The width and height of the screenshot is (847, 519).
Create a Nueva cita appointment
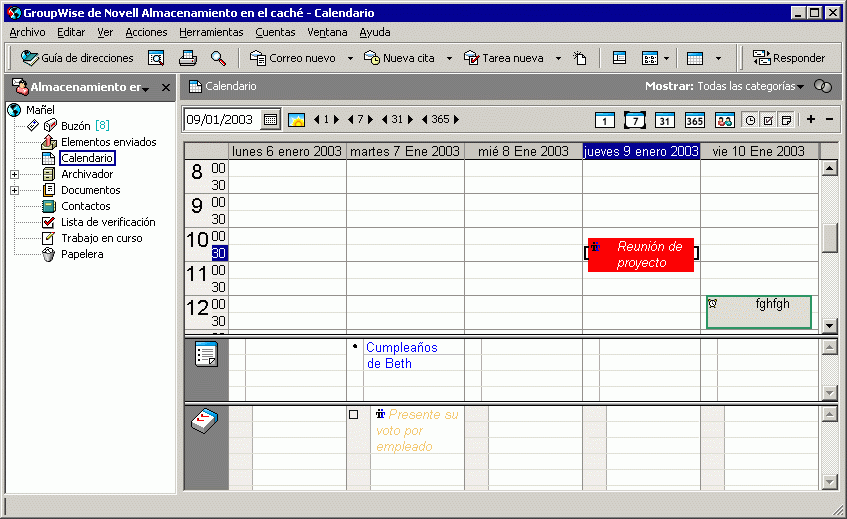399,58
